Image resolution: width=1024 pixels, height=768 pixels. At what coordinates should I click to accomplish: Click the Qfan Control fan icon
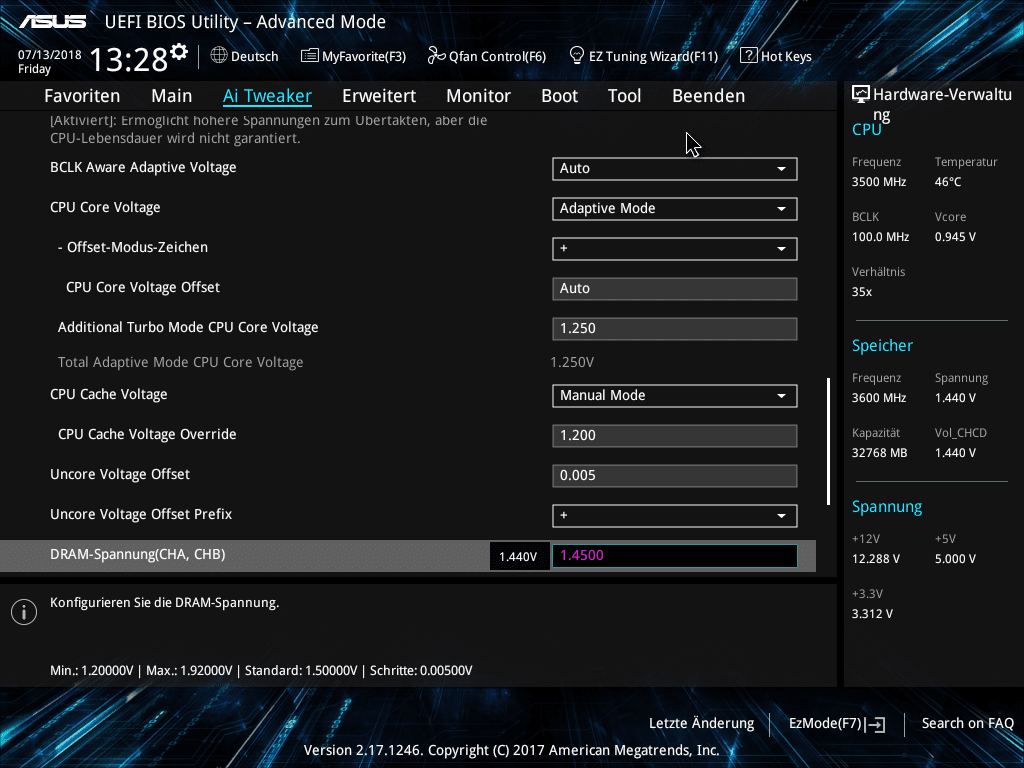click(x=436, y=56)
